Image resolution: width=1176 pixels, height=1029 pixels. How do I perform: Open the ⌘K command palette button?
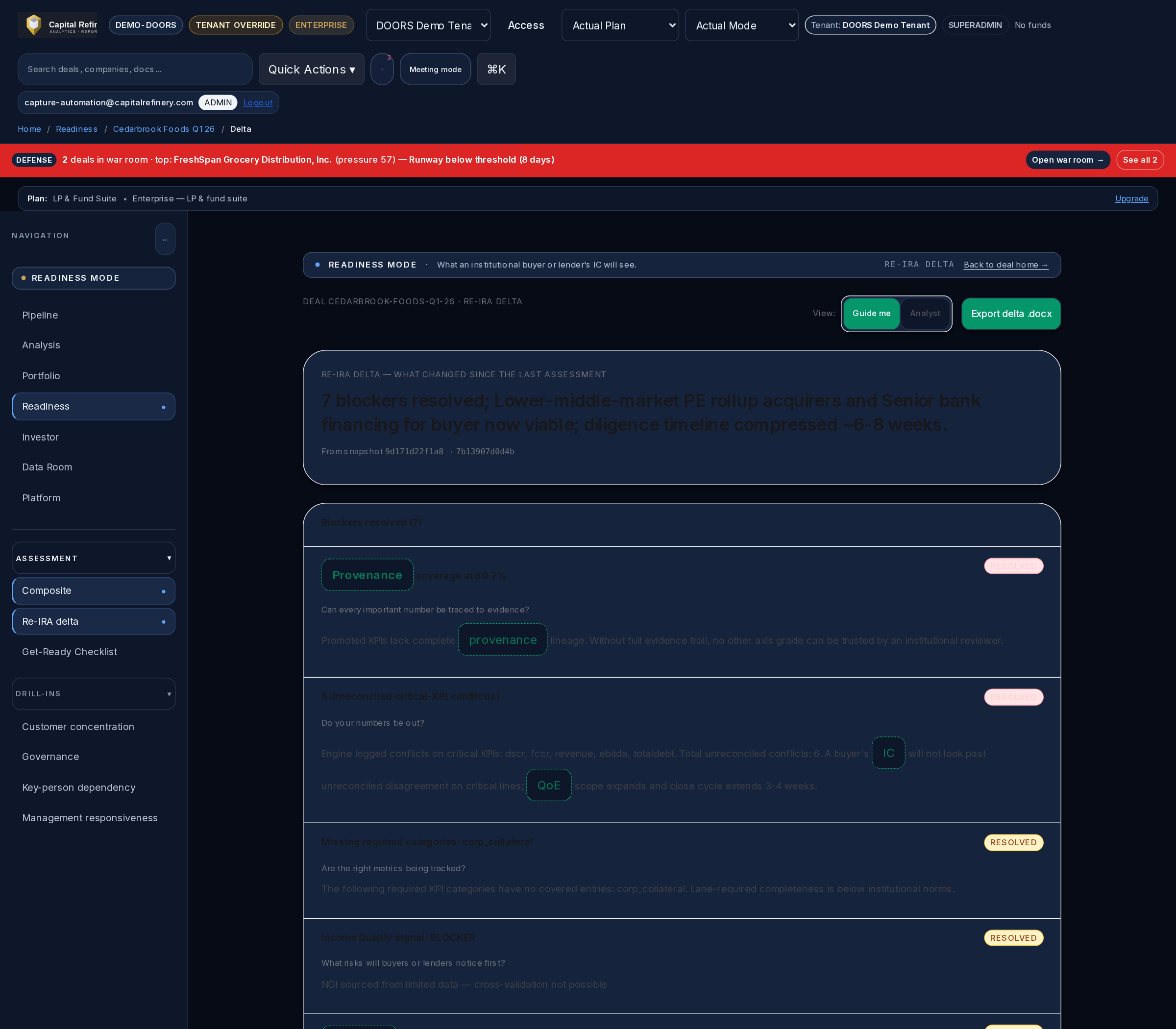tap(496, 69)
